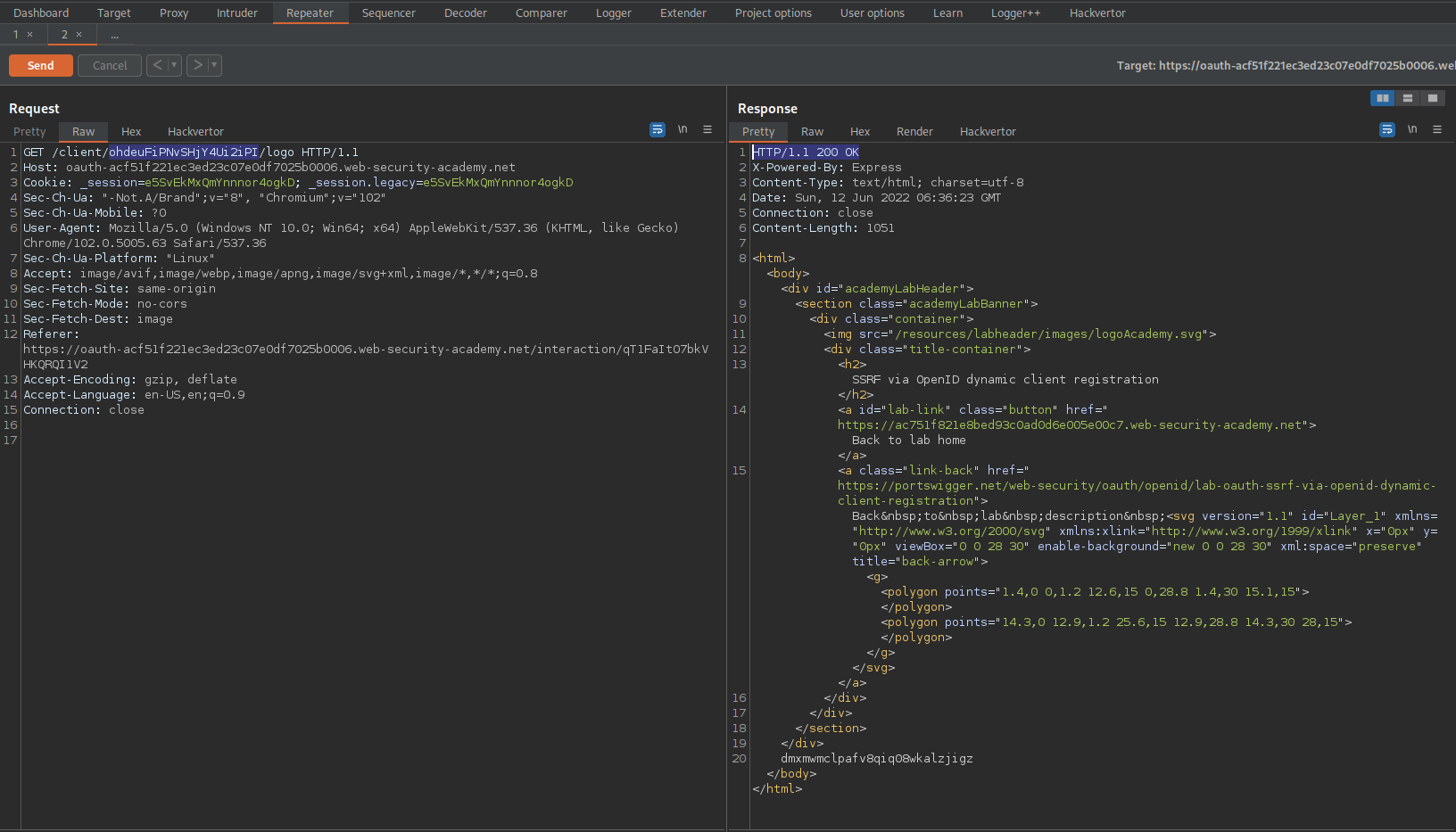This screenshot has width=1456, height=832.
Task: Click SSRF via OpenID dynamic client registration text
Action: (x=1005, y=380)
